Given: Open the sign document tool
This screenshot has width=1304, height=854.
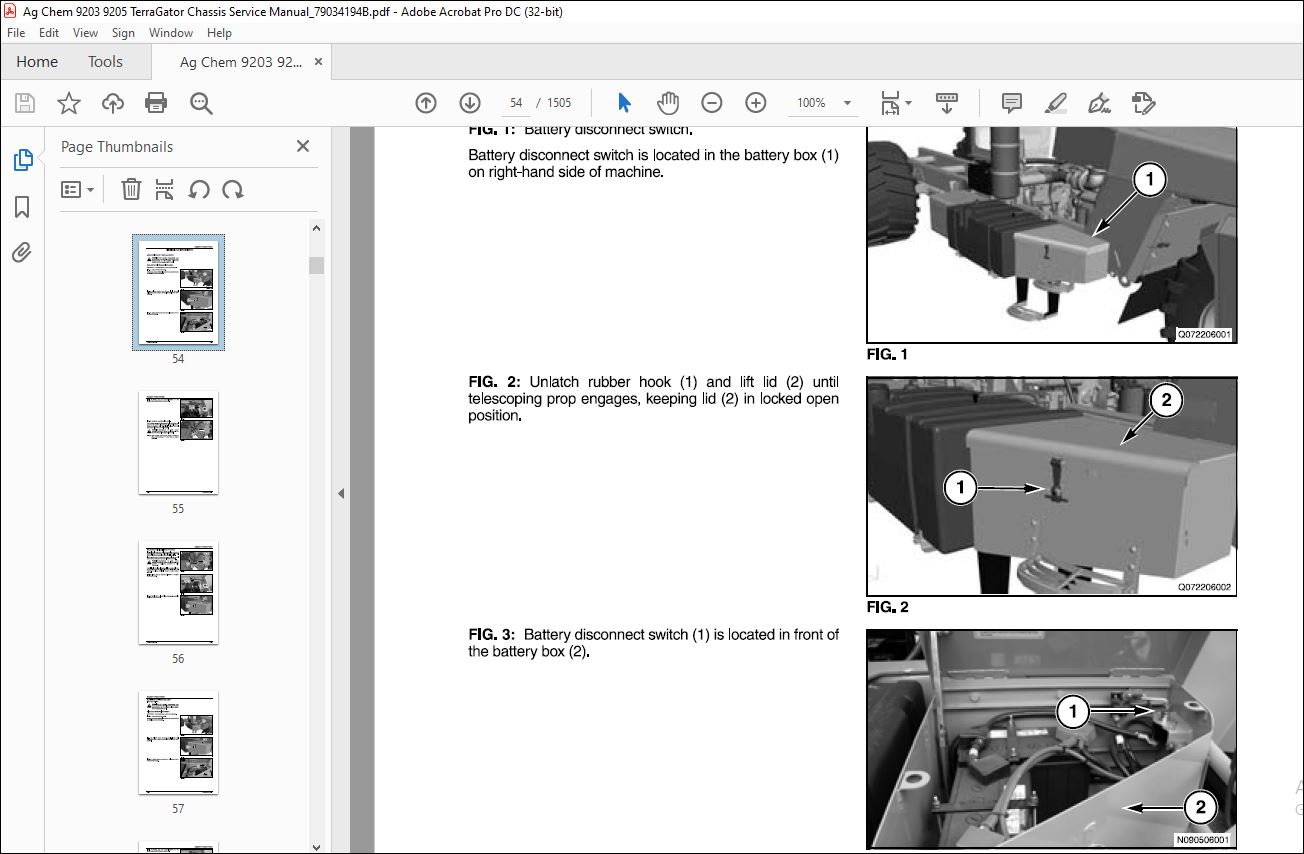Looking at the screenshot, I should coord(1099,103).
